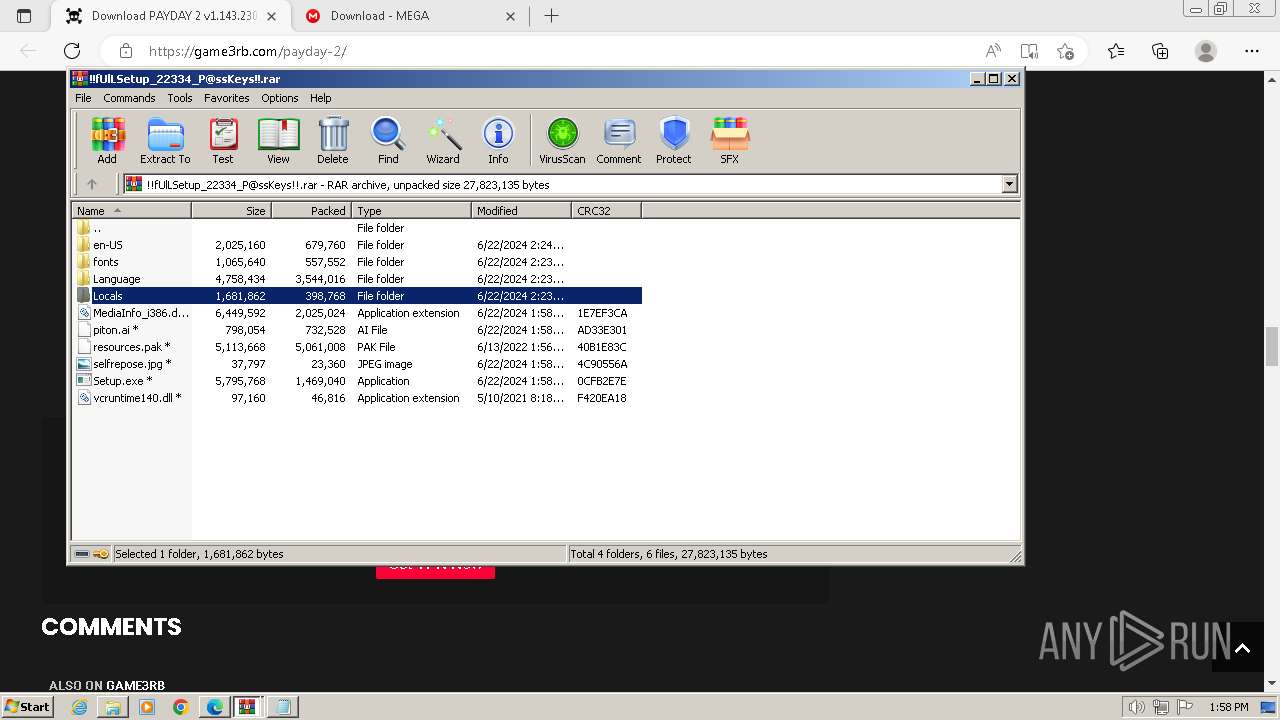This screenshot has height=720, width=1280.
Task: Open the tab actions menu button
Action: [x=24, y=16]
